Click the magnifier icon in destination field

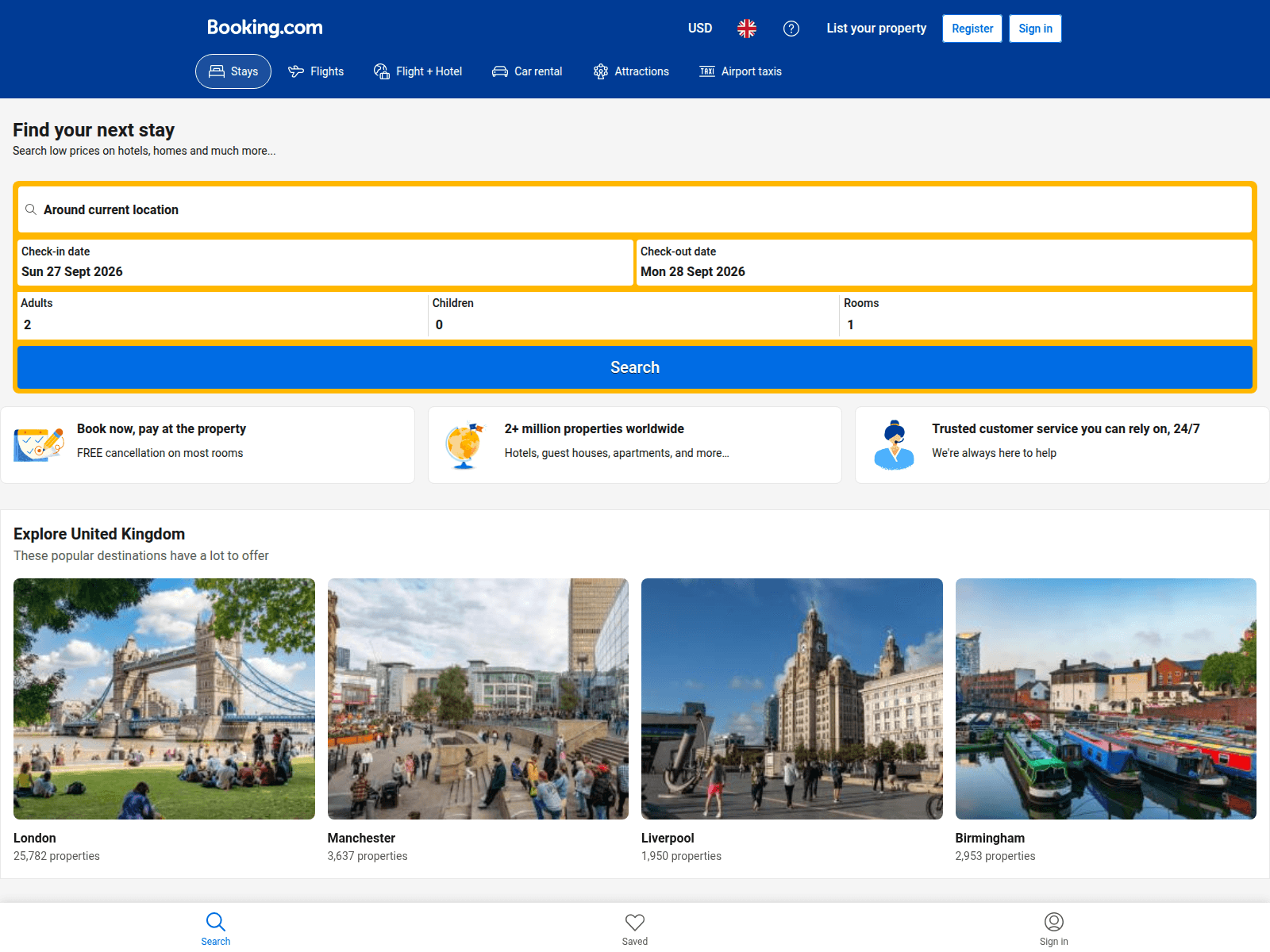pyautogui.click(x=31, y=209)
